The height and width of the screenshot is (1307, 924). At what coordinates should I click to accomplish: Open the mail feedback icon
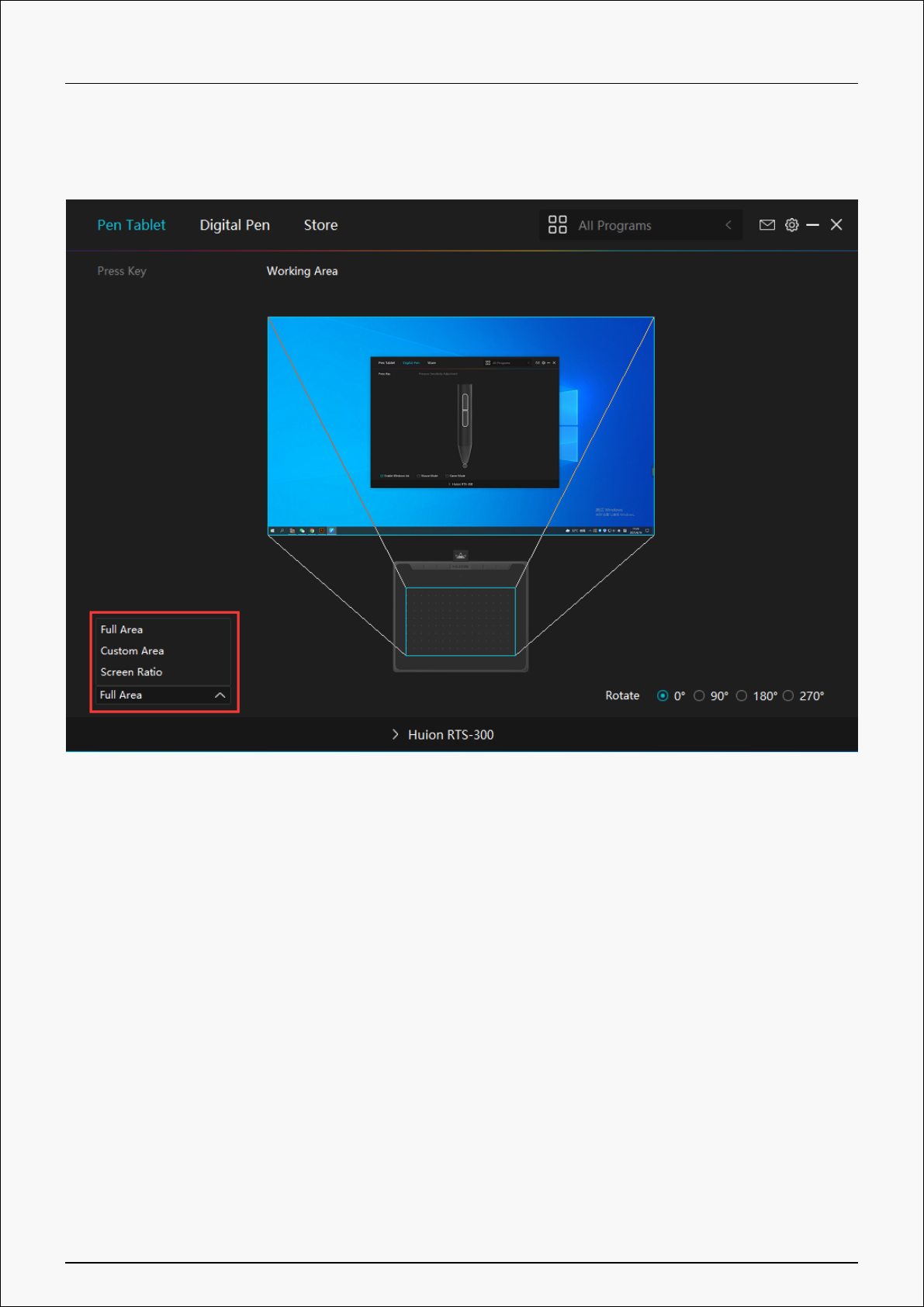(767, 225)
